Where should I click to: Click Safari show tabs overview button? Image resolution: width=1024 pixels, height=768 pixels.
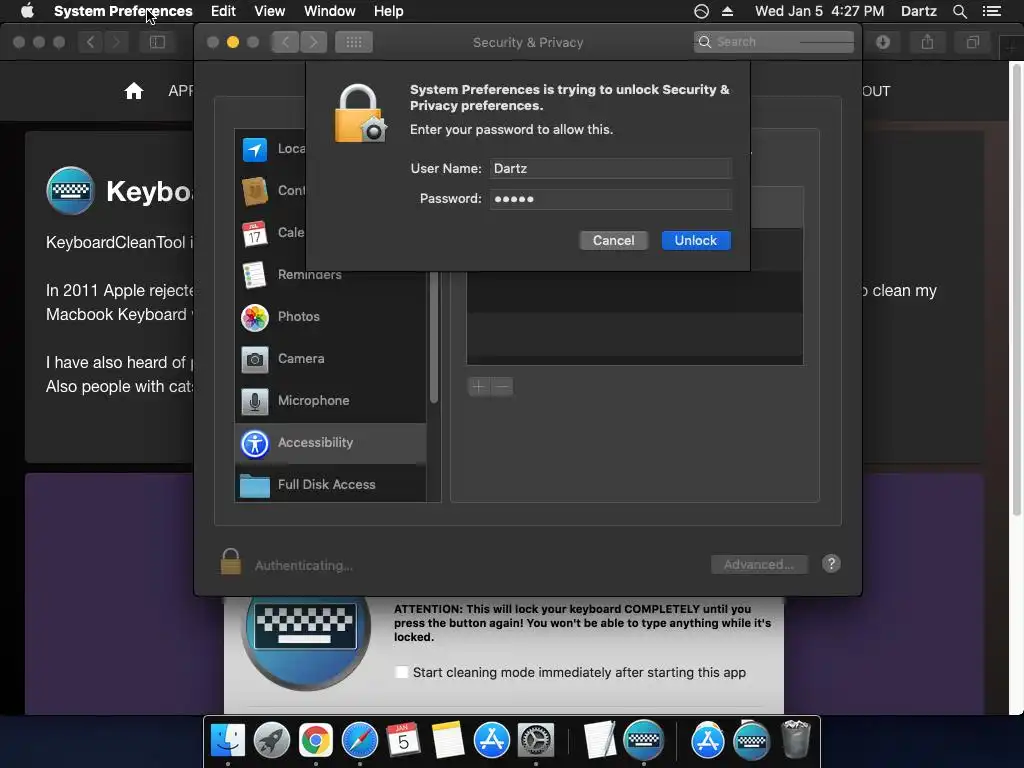tap(972, 42)
